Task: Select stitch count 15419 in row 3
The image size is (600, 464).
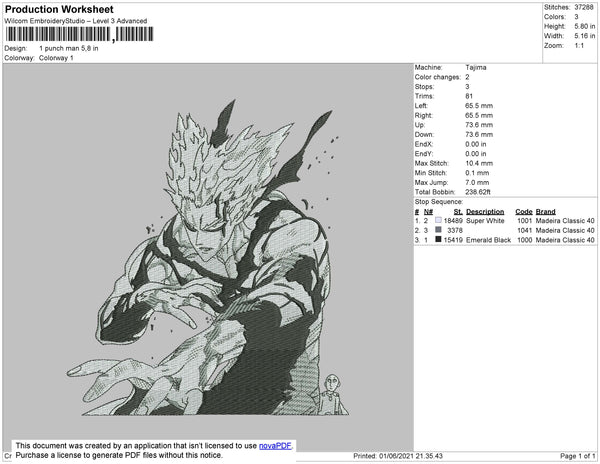Action: [453, 240]
